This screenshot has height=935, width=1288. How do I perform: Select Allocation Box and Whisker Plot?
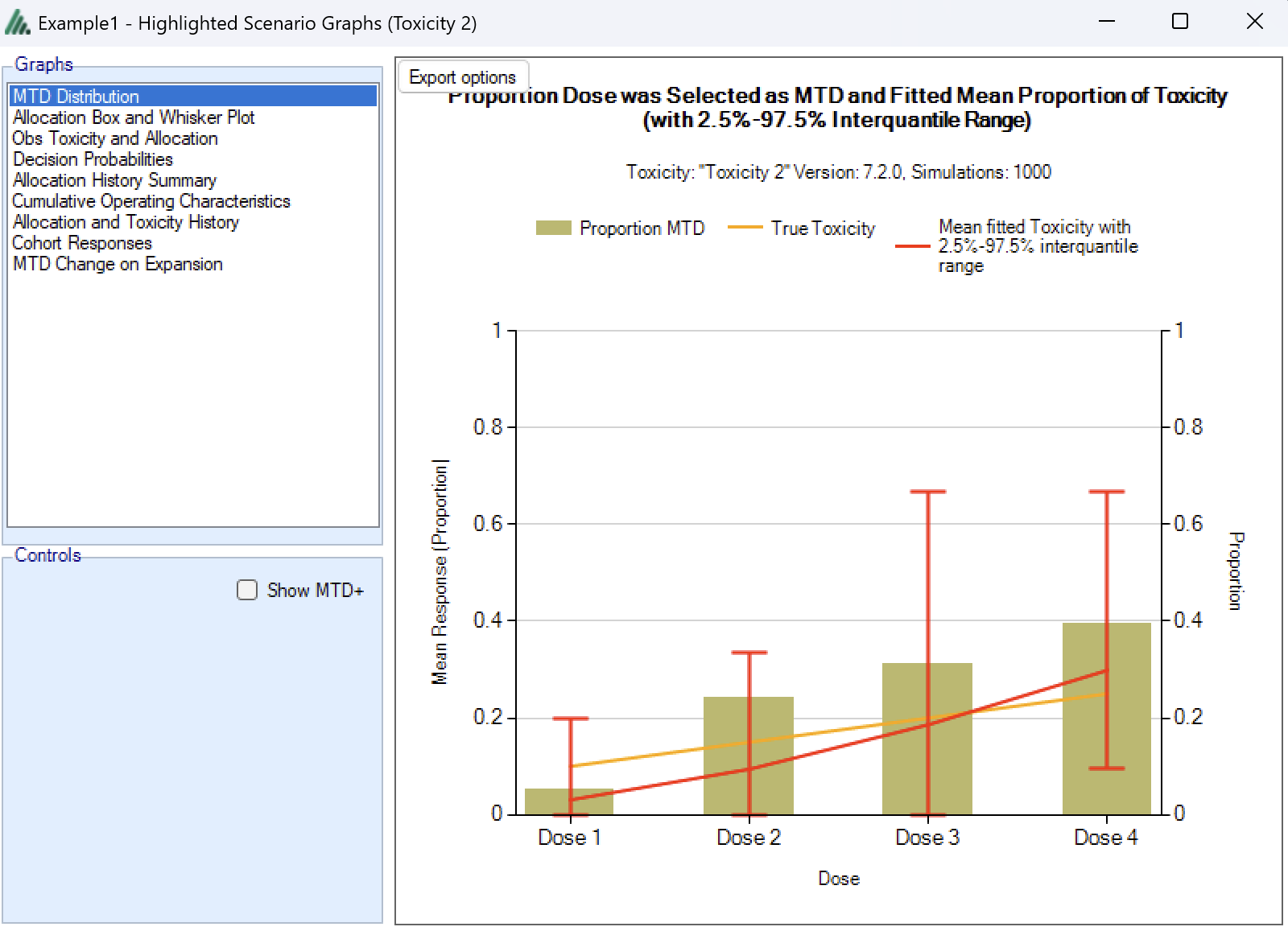134,117
